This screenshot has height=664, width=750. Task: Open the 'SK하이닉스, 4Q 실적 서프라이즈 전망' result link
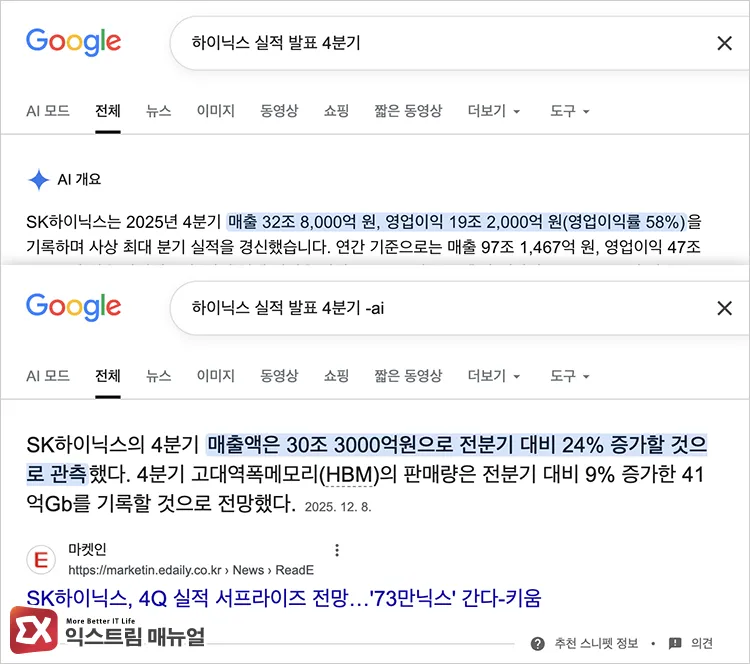coord(284,598)
